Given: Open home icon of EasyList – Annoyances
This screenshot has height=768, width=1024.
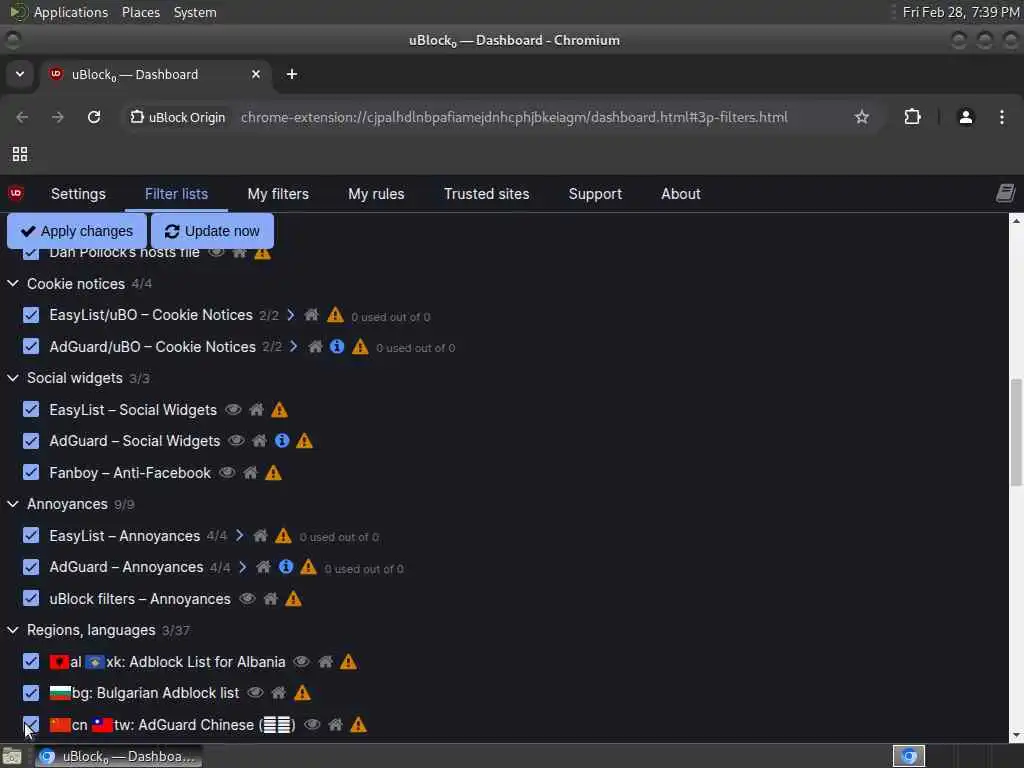Looking at the screenshot, I should tap(261, 536).
